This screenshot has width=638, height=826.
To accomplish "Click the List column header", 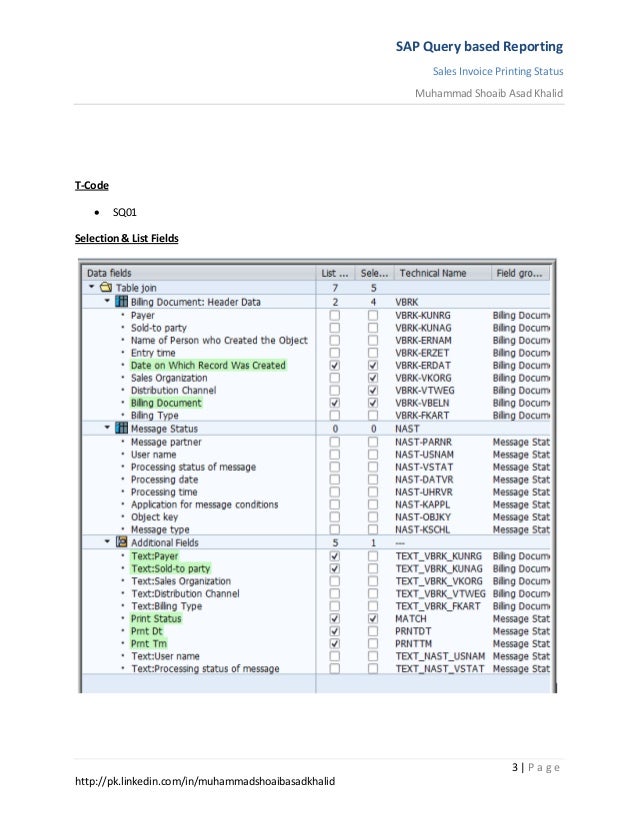I will click(x=335, y=273).
